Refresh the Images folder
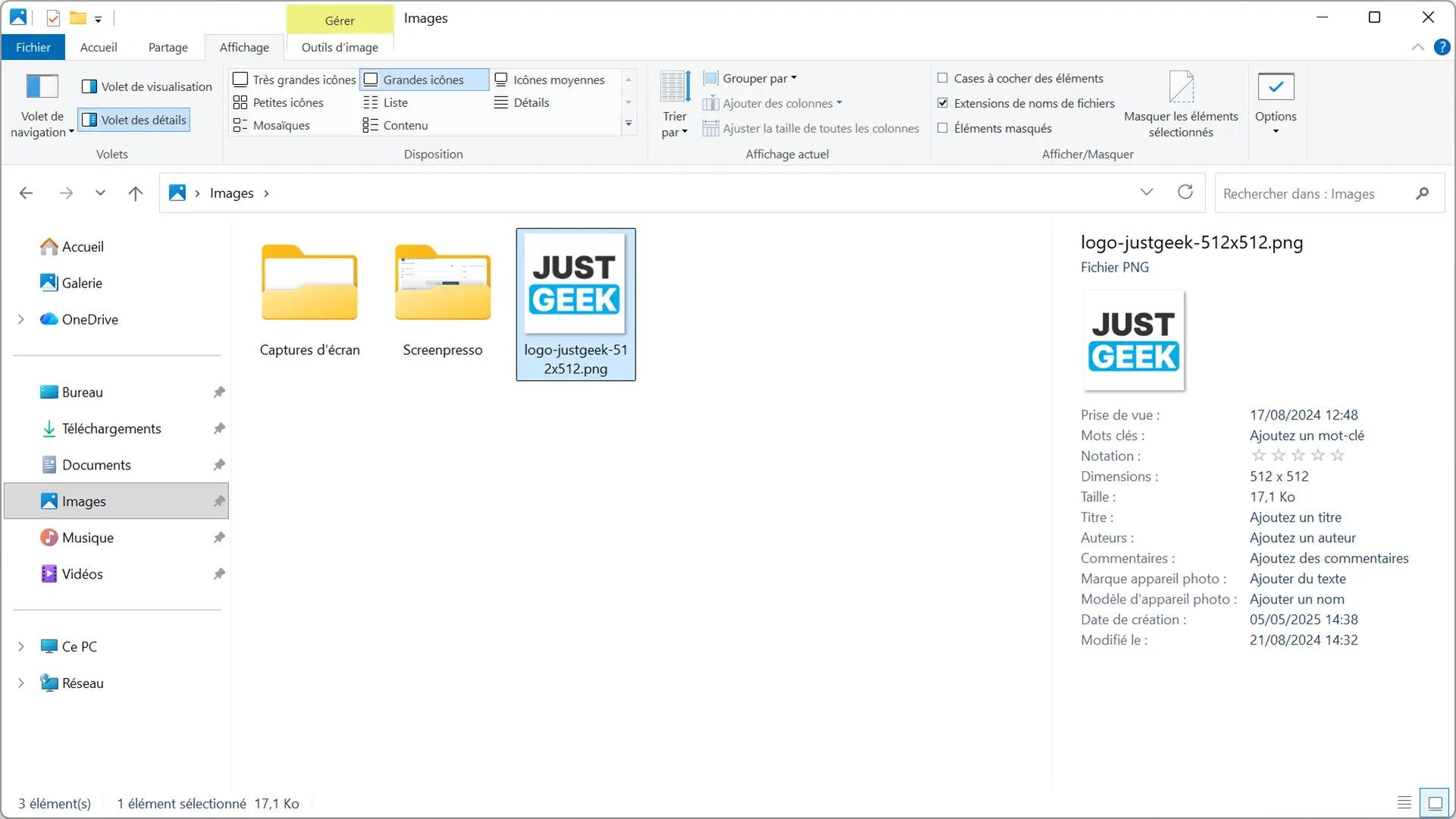This screenshot has height=819, width=1456. 1185,192
